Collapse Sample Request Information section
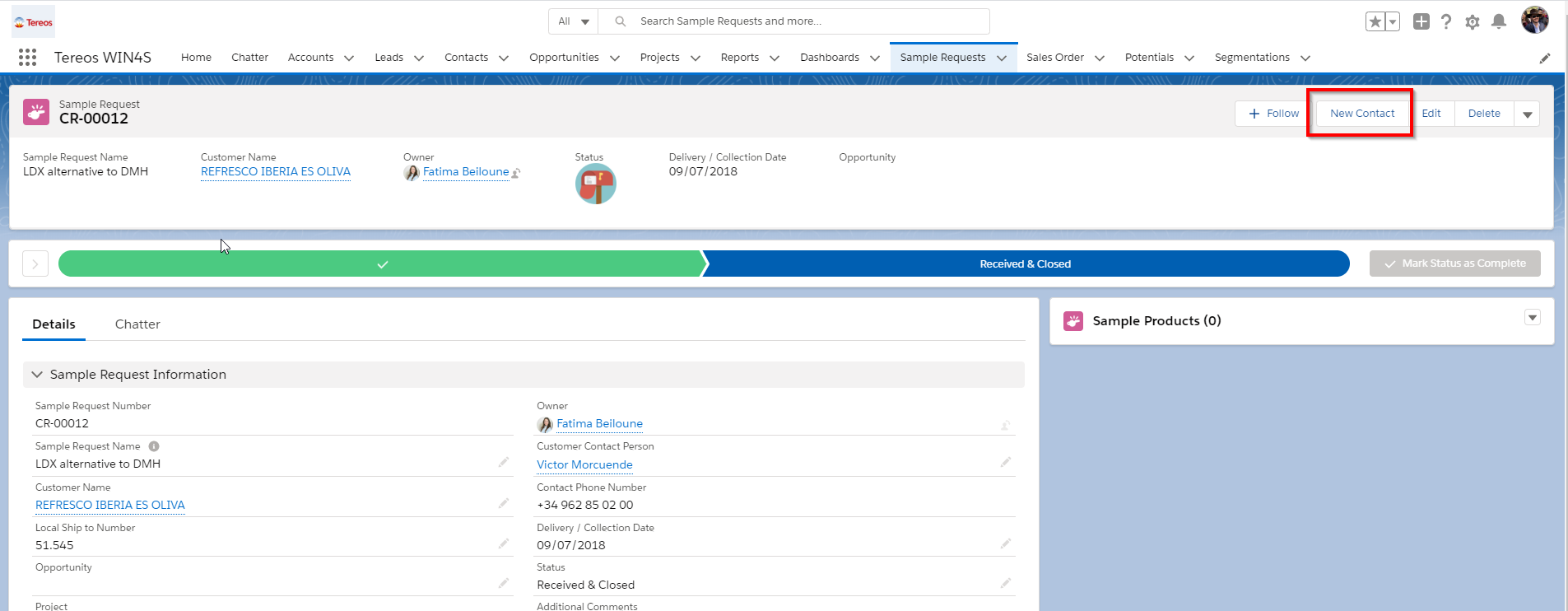 (x=37, y=375)
